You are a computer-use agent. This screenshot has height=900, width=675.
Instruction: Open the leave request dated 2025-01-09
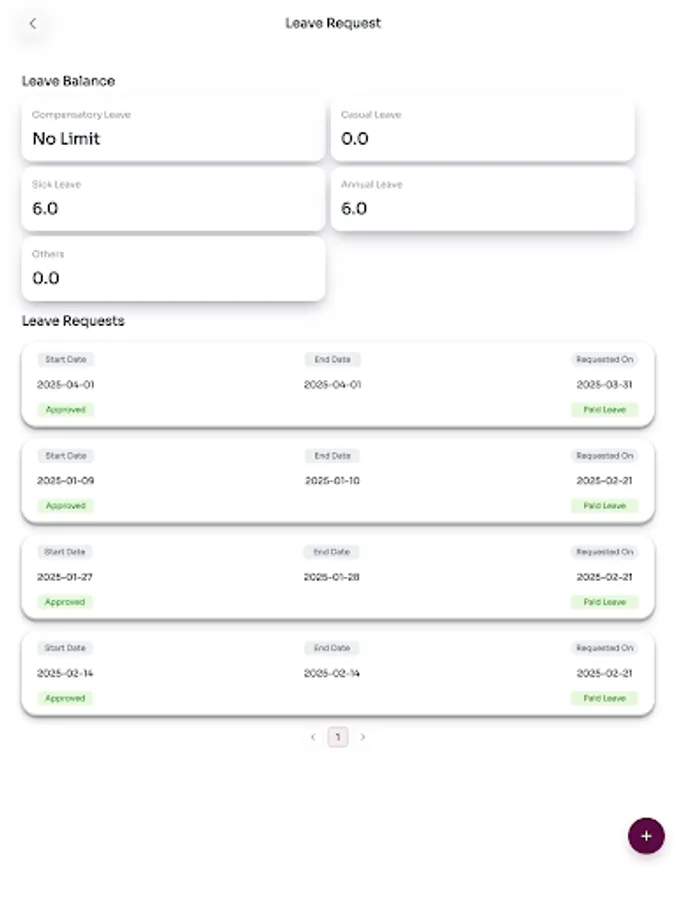tap(337, 480)
